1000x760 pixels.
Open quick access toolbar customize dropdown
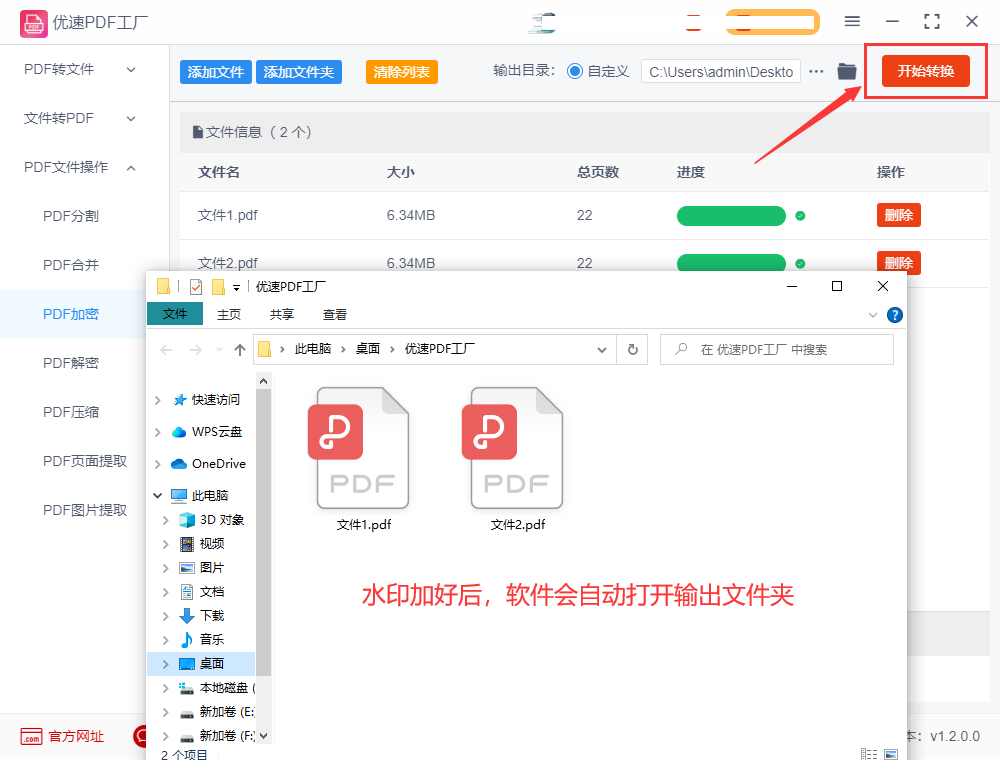(236, 288)
